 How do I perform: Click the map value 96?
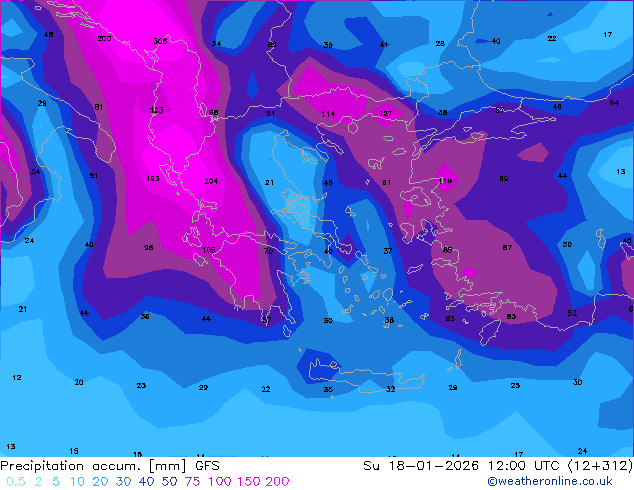click(149, 247)
